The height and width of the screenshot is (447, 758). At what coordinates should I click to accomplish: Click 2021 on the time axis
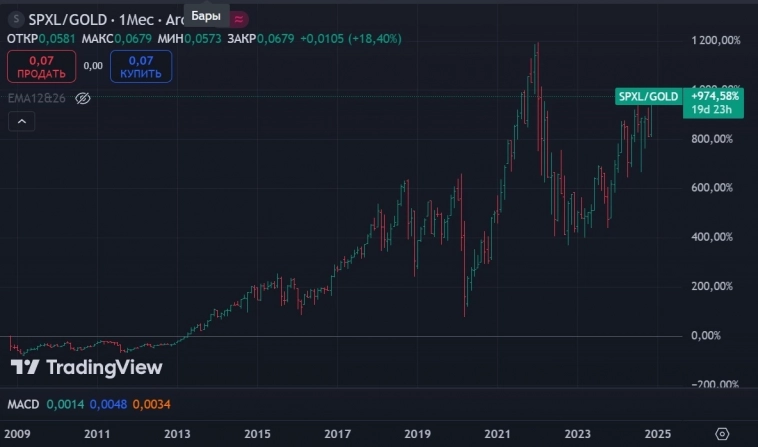point(497,434)
